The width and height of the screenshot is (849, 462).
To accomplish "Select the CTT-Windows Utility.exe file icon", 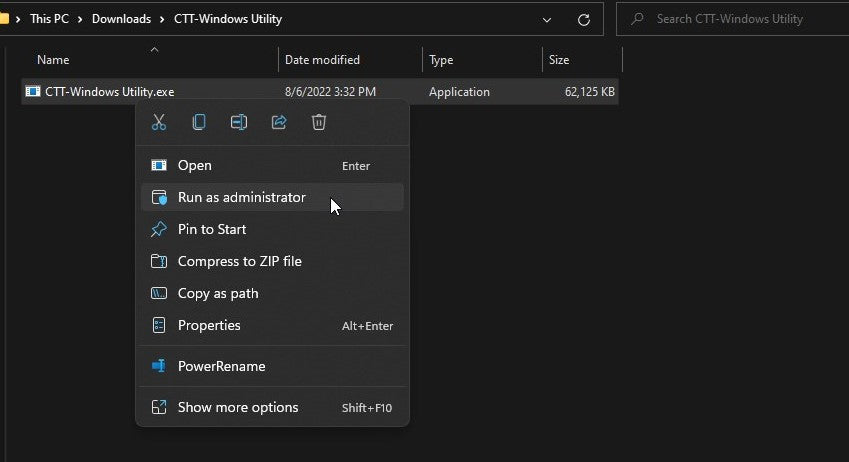I will (33, 92).
